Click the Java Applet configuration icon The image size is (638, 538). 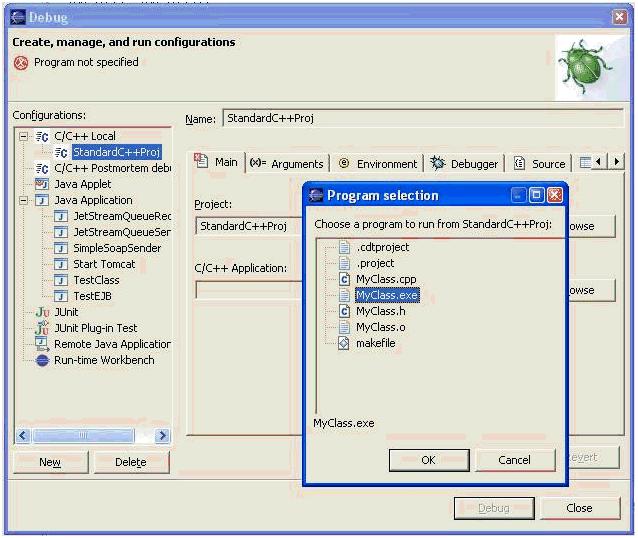coord(42,184)
